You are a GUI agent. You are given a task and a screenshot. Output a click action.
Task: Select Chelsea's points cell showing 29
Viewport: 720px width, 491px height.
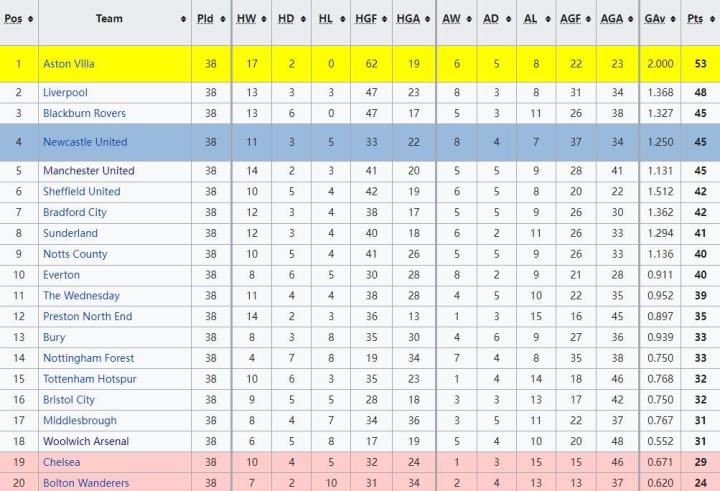(700, 462)
